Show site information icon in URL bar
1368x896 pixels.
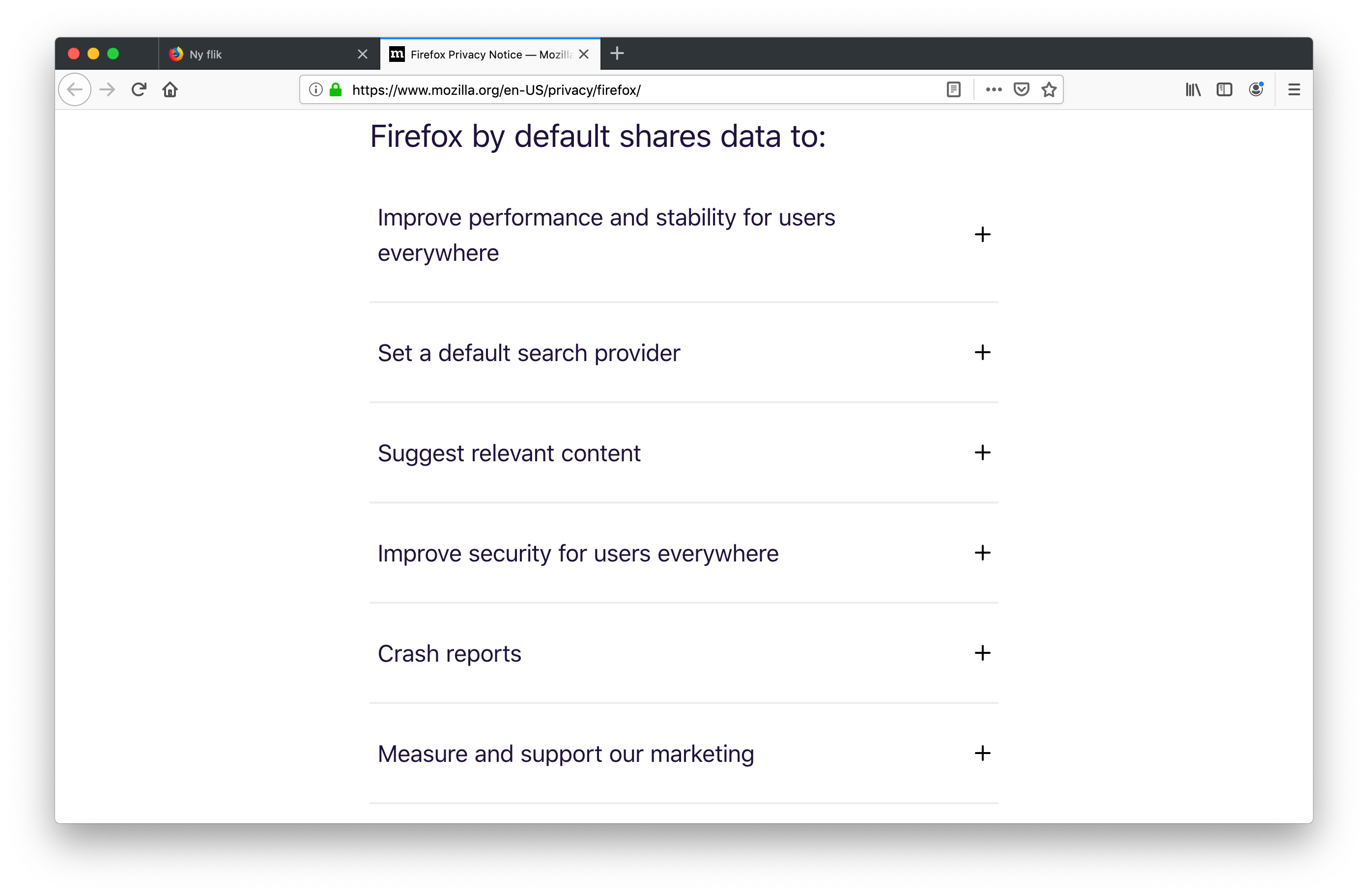tap(315, 90)
